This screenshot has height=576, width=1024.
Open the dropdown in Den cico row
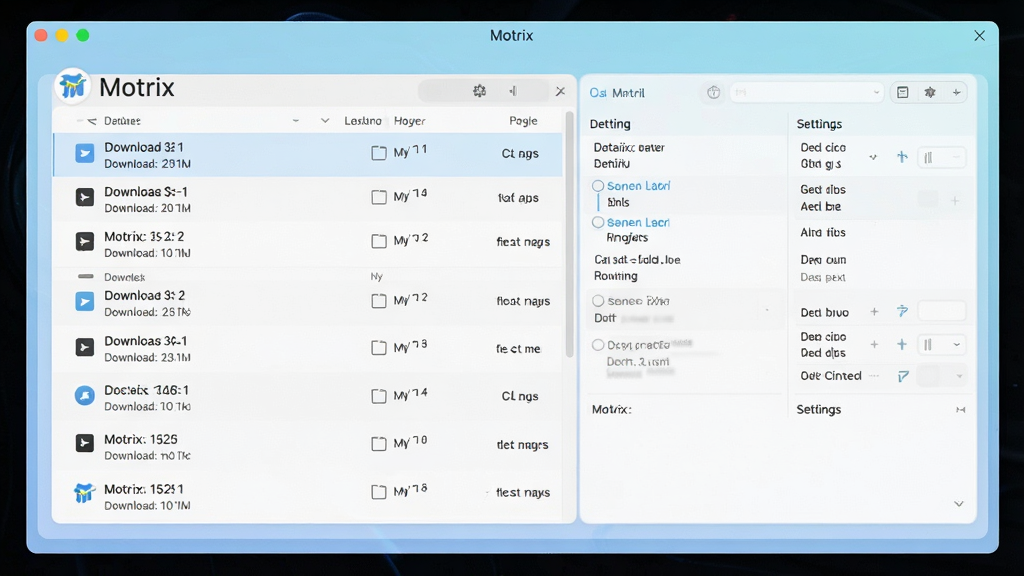coord(956,345)
